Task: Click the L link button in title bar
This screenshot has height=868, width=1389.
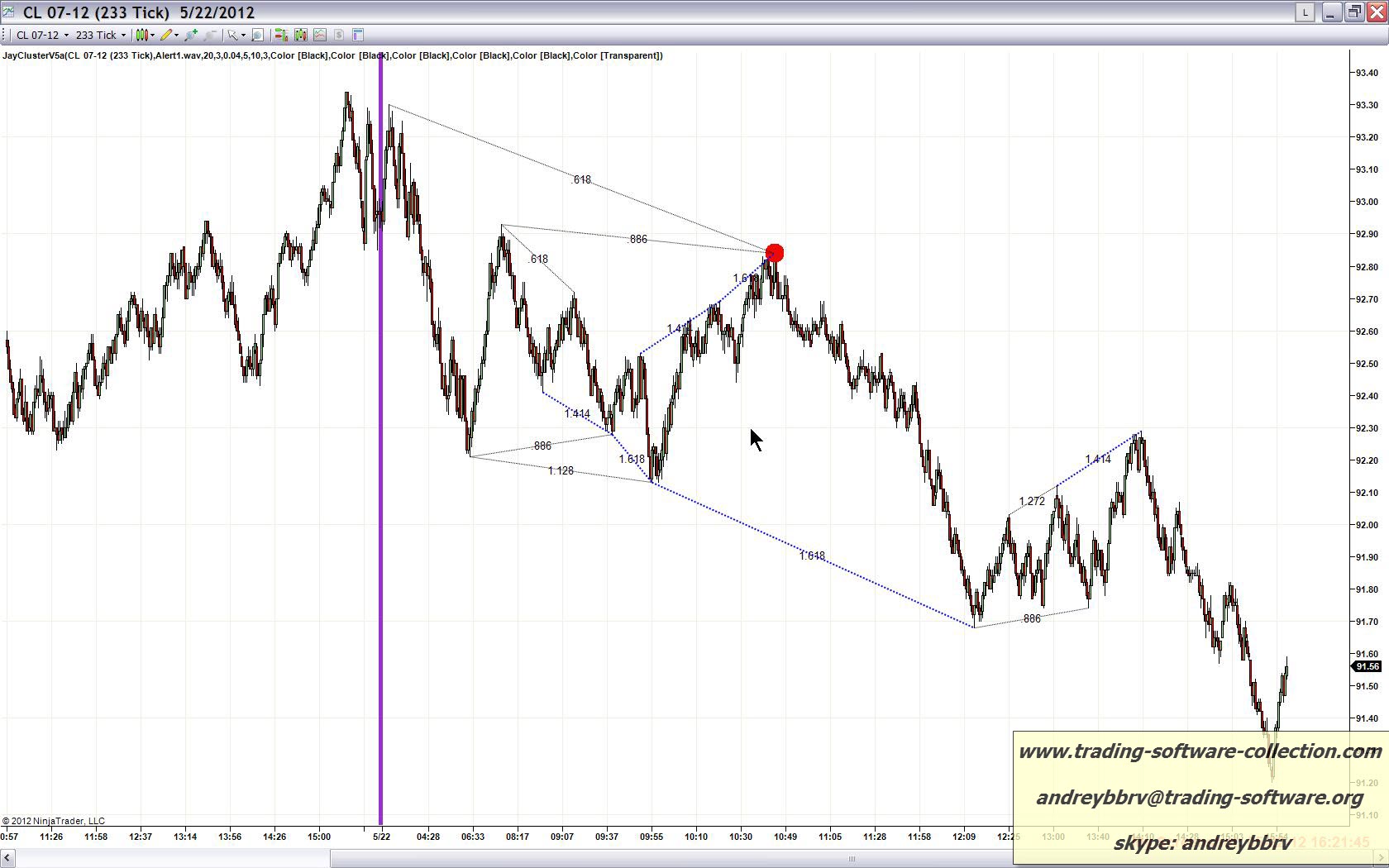Action: [1305, 12]
